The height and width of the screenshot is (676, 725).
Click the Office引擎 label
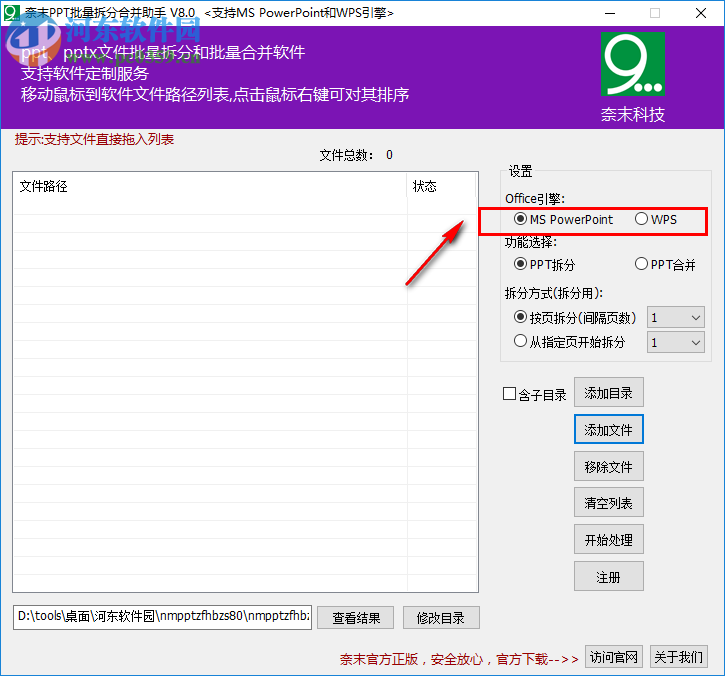(x=535, y=199)
